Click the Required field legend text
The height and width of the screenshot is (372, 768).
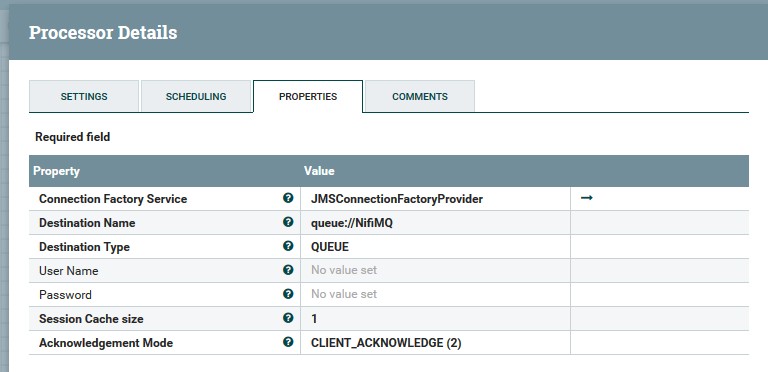click(x=72, y=137)
